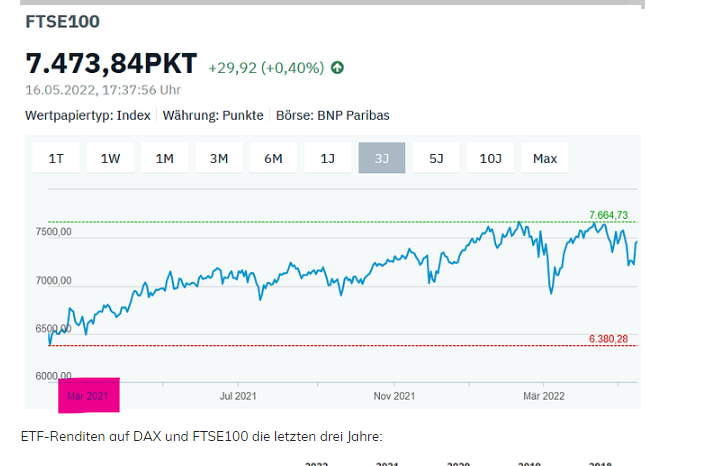Click the Wertpapiertyp: Index label
Image resolution: width=701 pixels, height=466 pixels.
coord(88,115)
